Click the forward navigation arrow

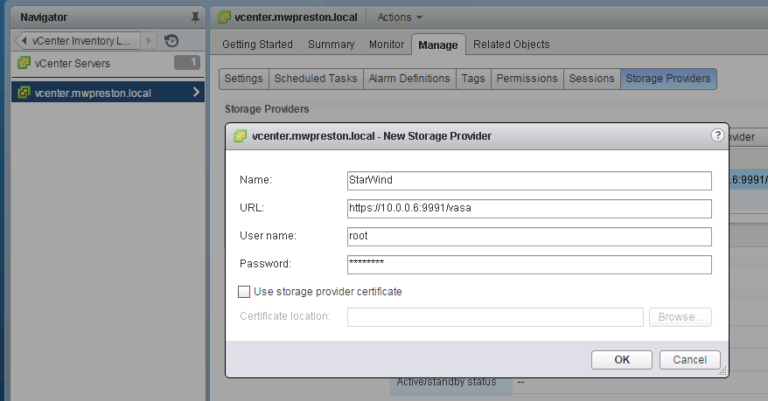point(149,41)
